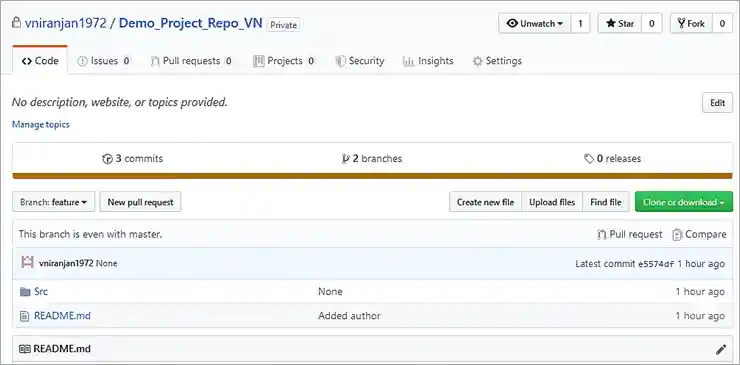
Task: Click the Src folder icon
Action: tap(25, 292)
